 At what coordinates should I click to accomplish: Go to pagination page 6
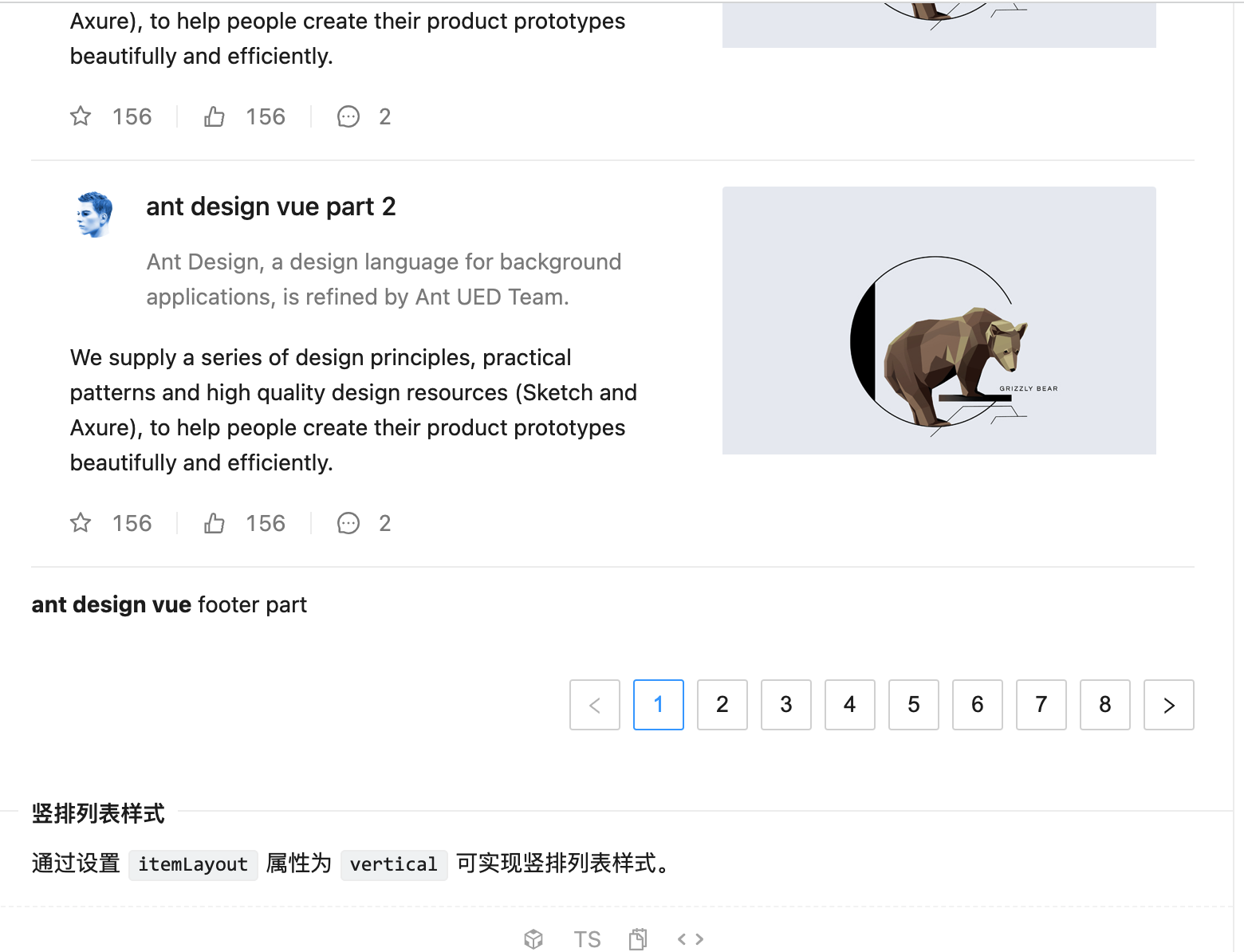978,705
